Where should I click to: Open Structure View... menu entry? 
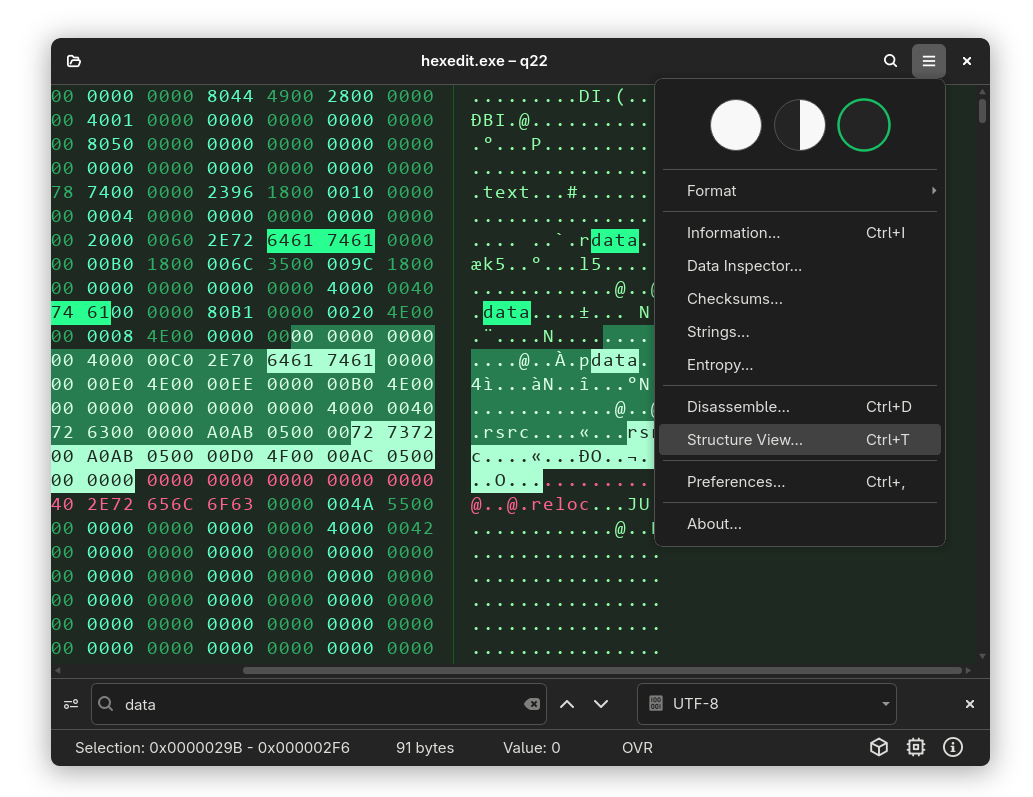800,440
